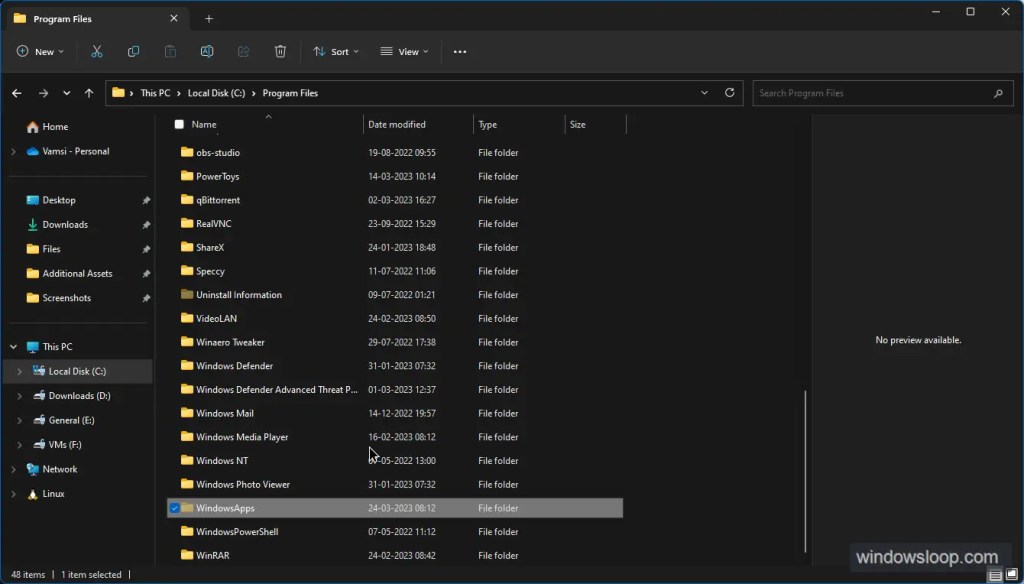Click the back navigation arrow
1024x584 pixels.
17,92
